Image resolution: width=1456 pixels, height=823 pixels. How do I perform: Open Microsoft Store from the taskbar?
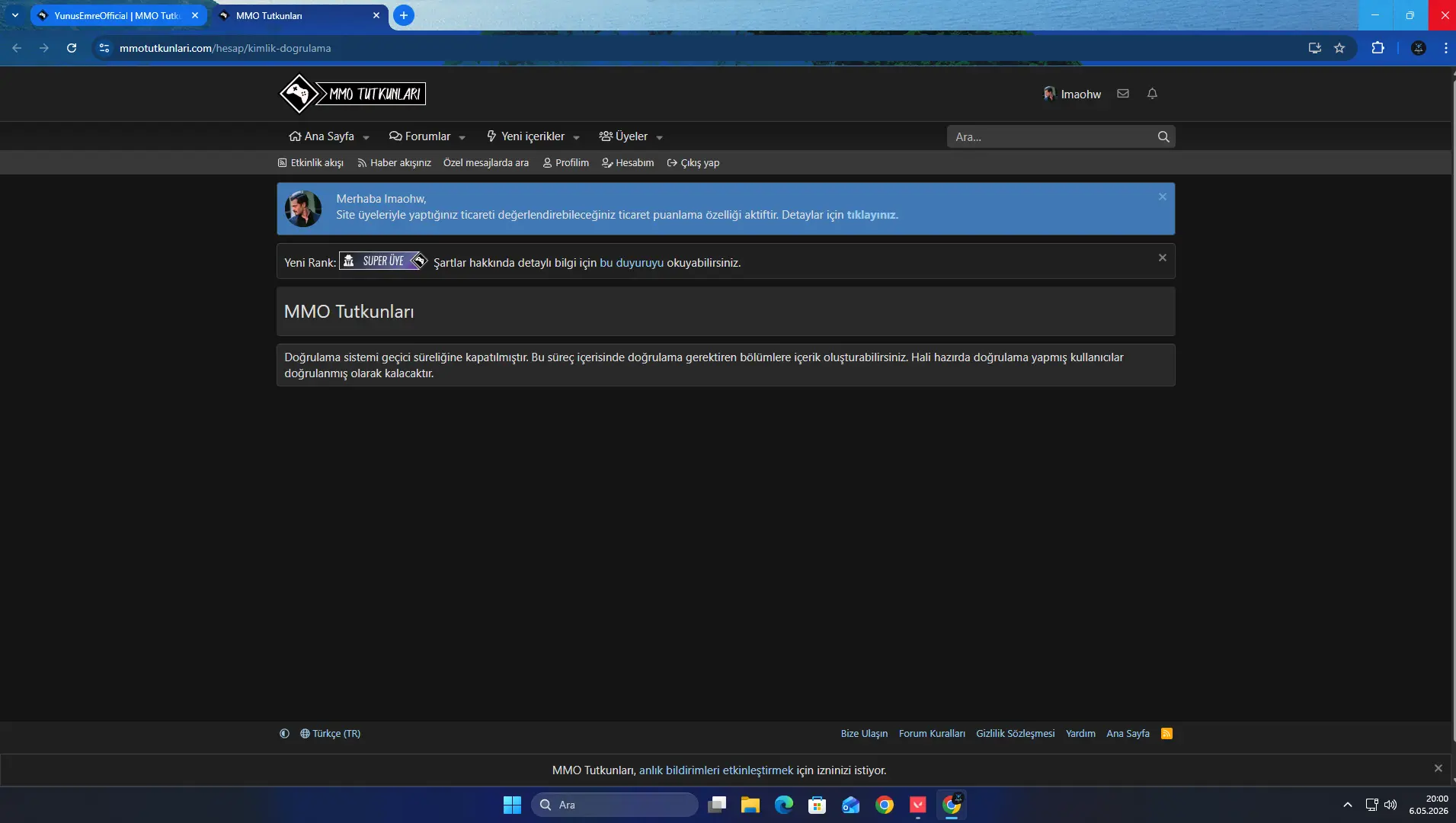tap(817, 805)
